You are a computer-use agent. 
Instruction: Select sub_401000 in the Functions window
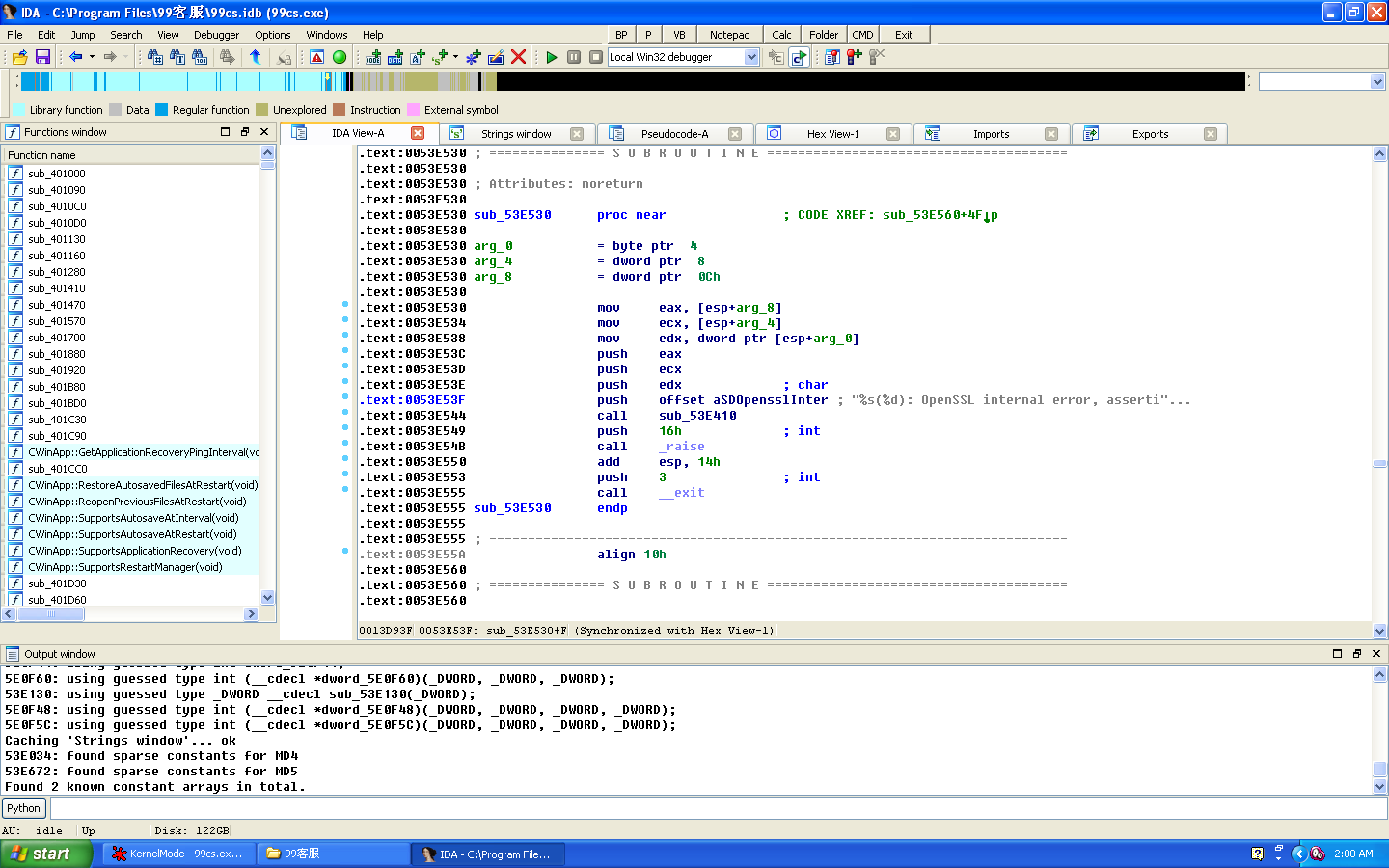57,173
